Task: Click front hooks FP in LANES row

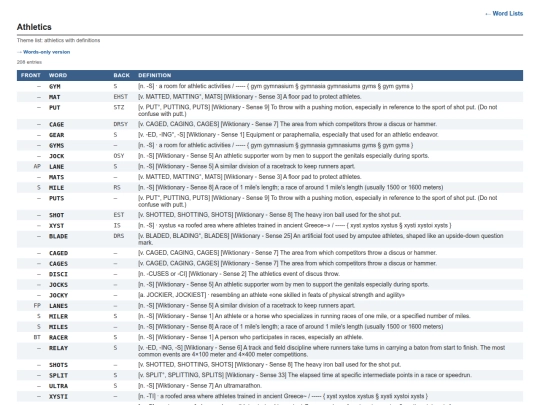Action: [37, 306]
